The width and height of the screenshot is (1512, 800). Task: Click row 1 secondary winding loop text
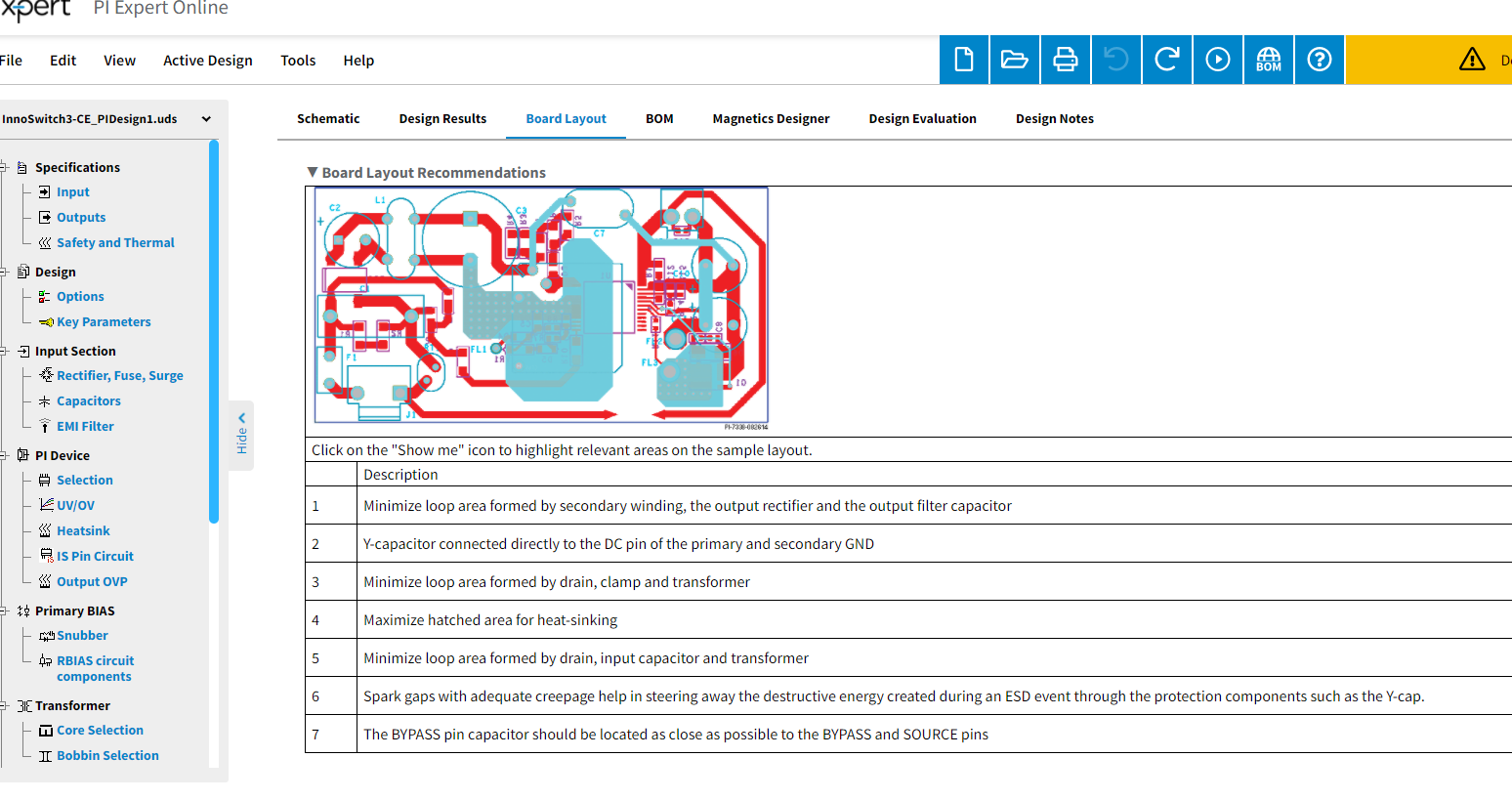click(688, 506)
